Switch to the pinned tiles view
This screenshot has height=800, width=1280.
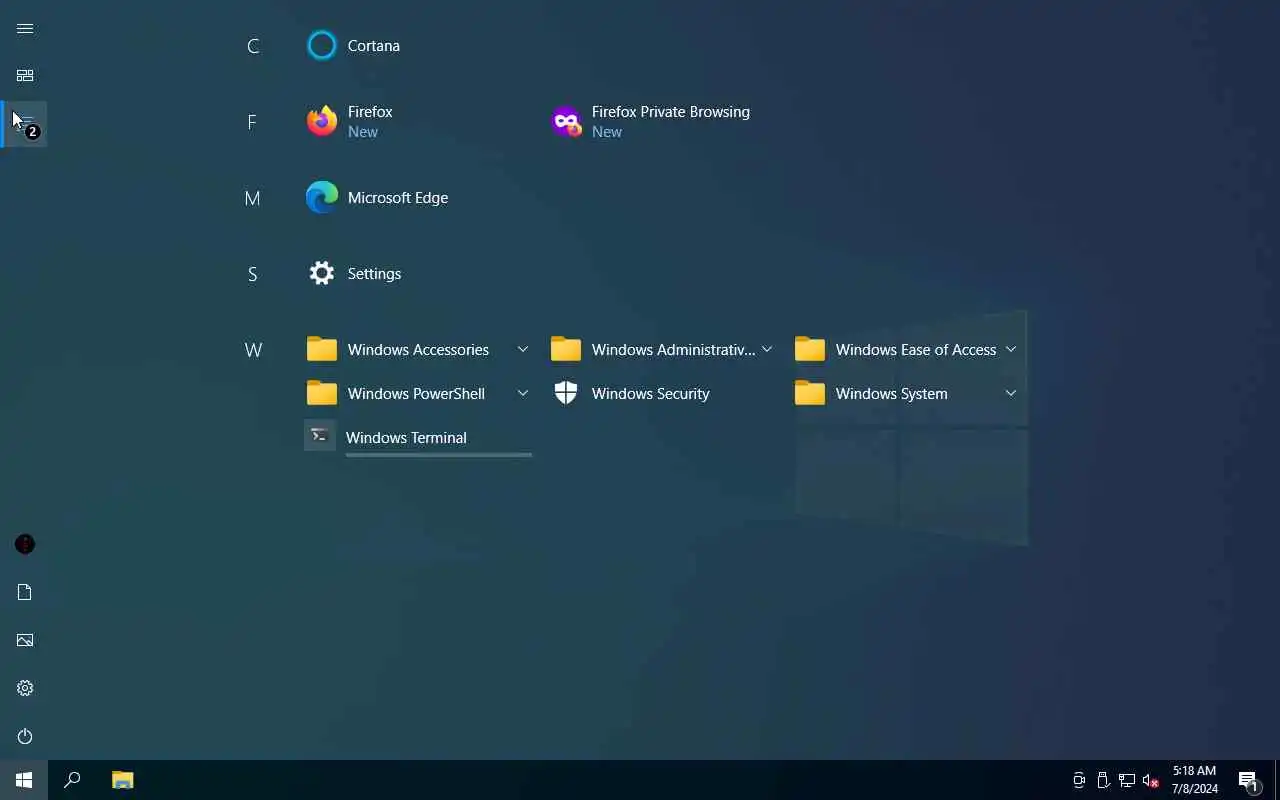tap(25, 76)
